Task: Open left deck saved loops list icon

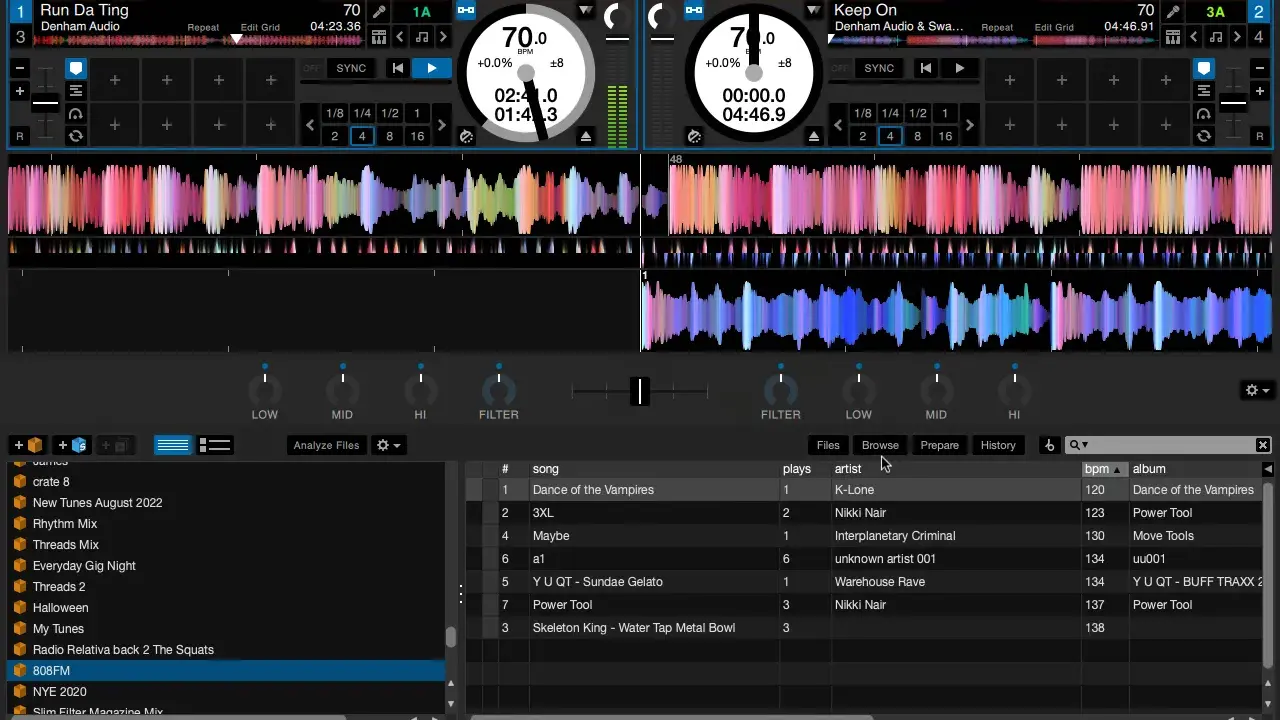Action: click(x=75, y=91)
